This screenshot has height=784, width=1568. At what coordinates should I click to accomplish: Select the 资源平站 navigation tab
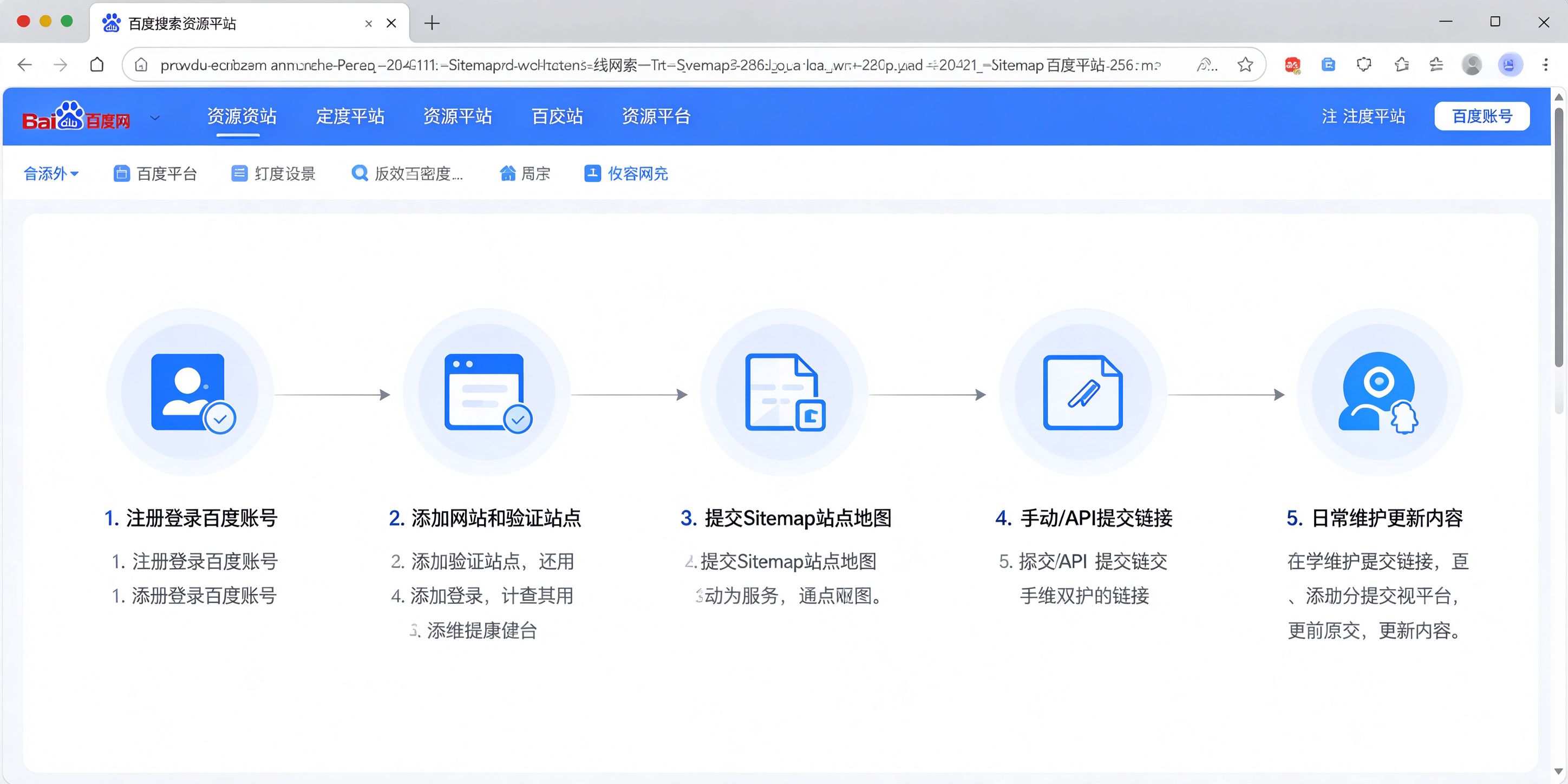457,116
